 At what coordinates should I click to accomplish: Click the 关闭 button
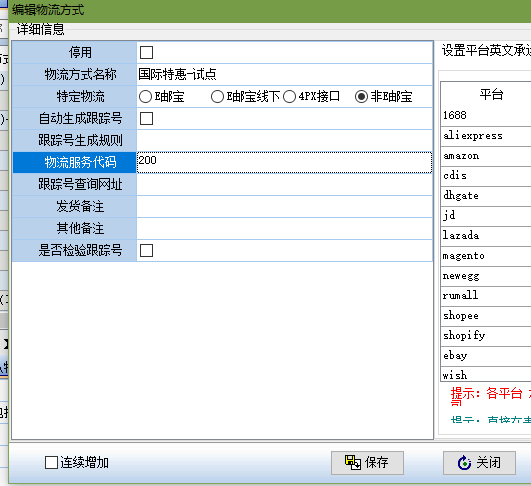point(479,463)
